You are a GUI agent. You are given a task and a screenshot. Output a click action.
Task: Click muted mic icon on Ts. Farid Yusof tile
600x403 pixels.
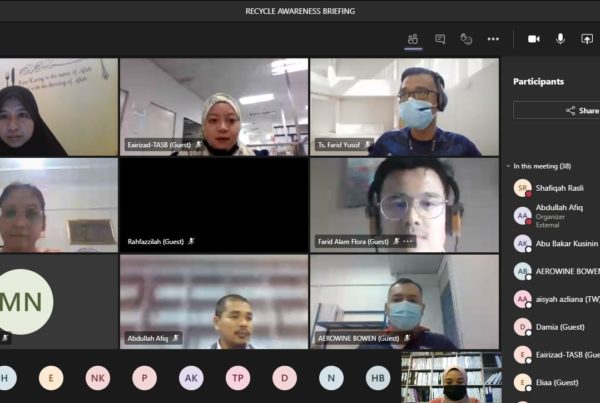point(367,144)
